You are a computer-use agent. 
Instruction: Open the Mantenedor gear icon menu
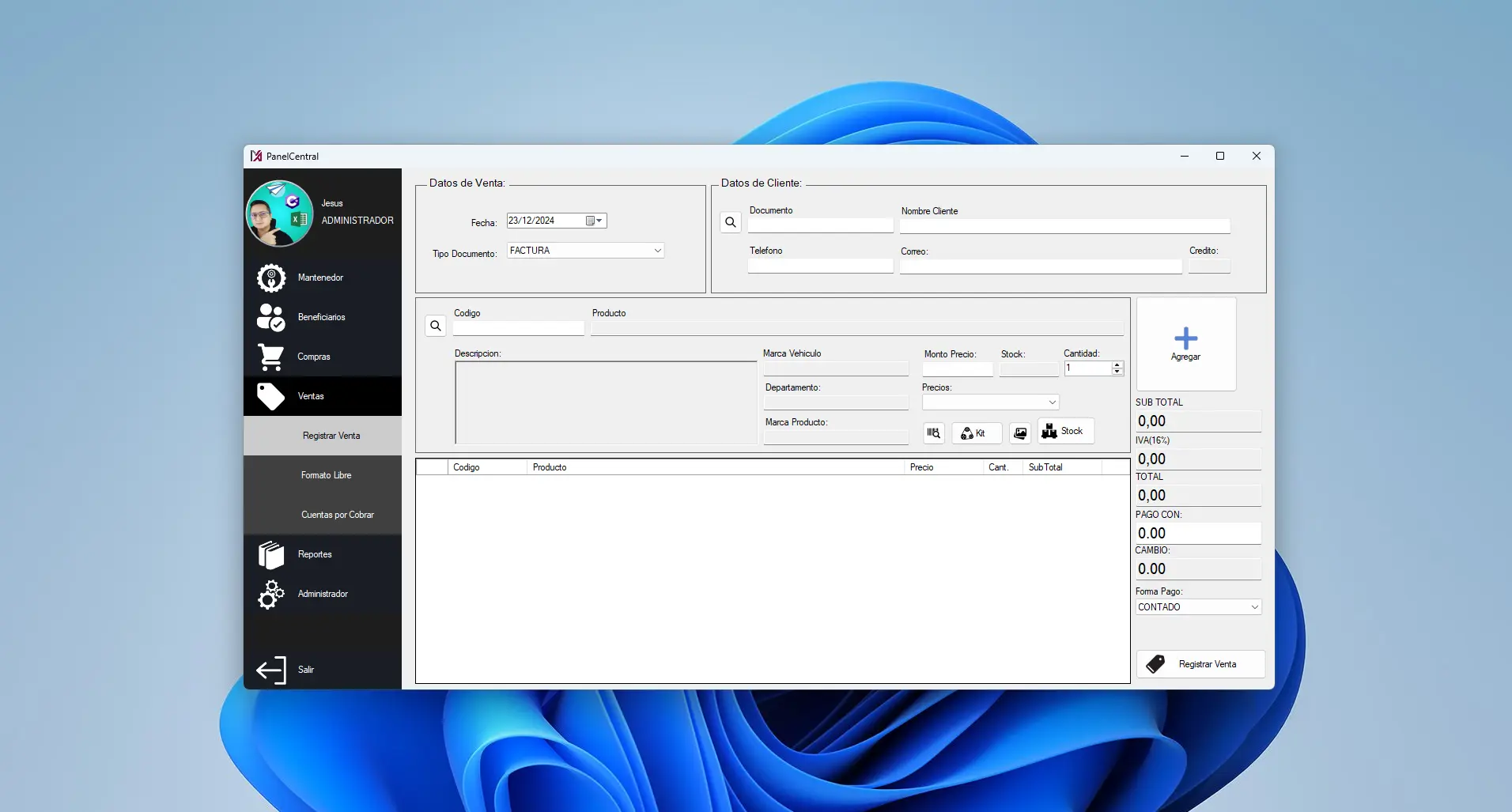click(x=271, y=278)
